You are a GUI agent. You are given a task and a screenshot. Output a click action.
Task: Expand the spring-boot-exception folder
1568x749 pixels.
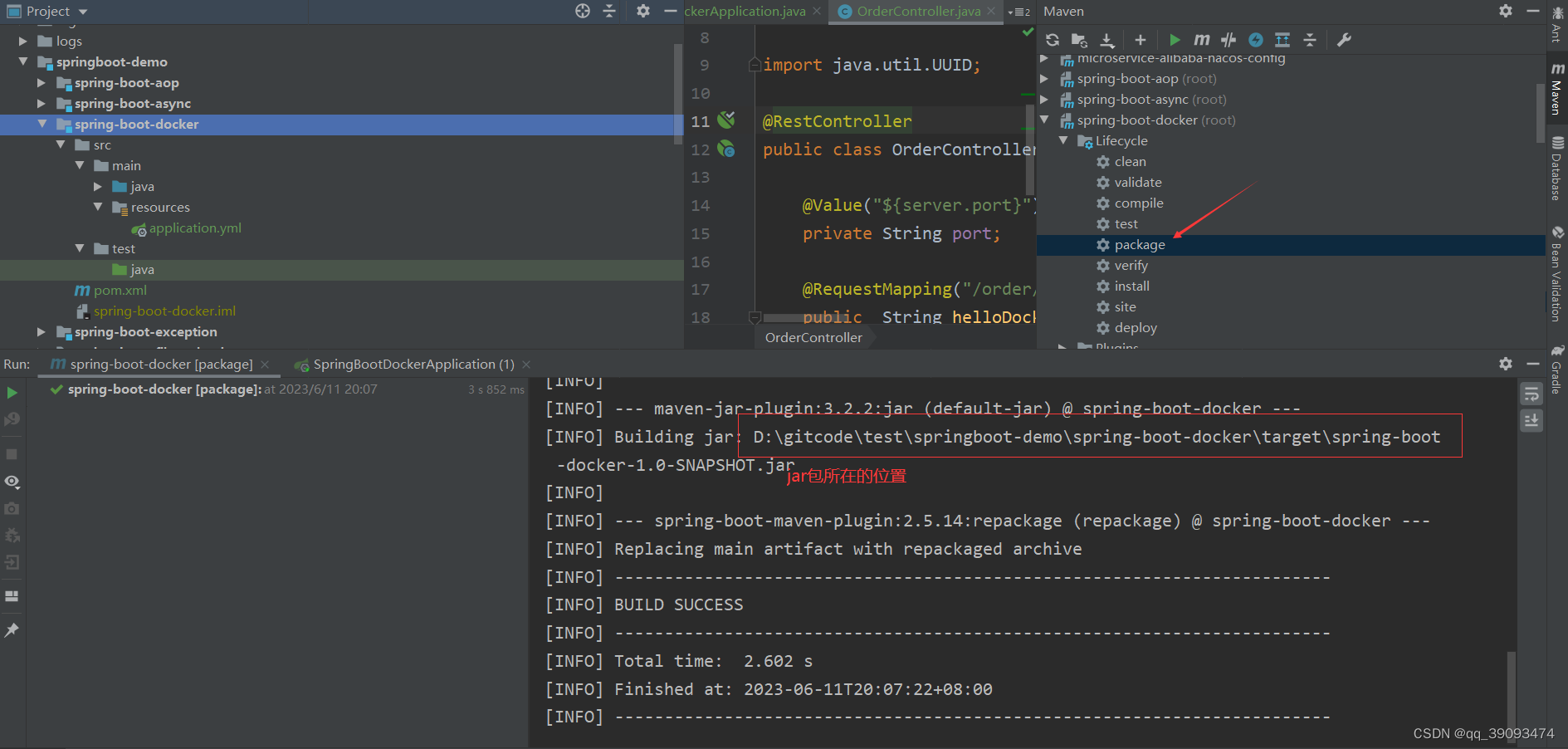(42, 331)
